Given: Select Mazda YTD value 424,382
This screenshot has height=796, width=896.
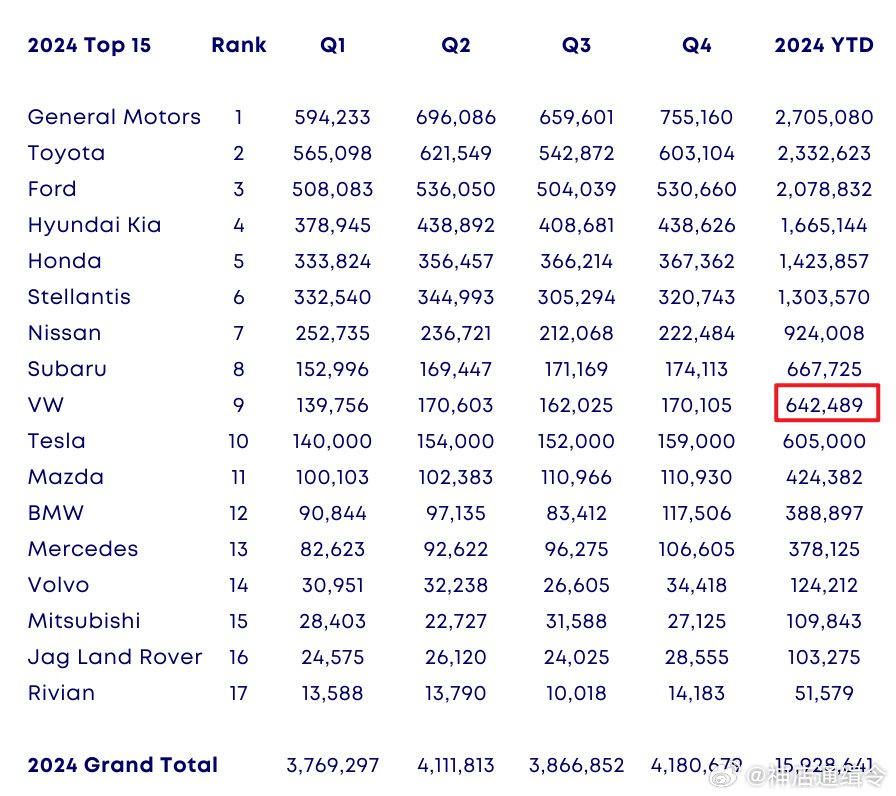Looking at the screenshot, I should [824, 478].
